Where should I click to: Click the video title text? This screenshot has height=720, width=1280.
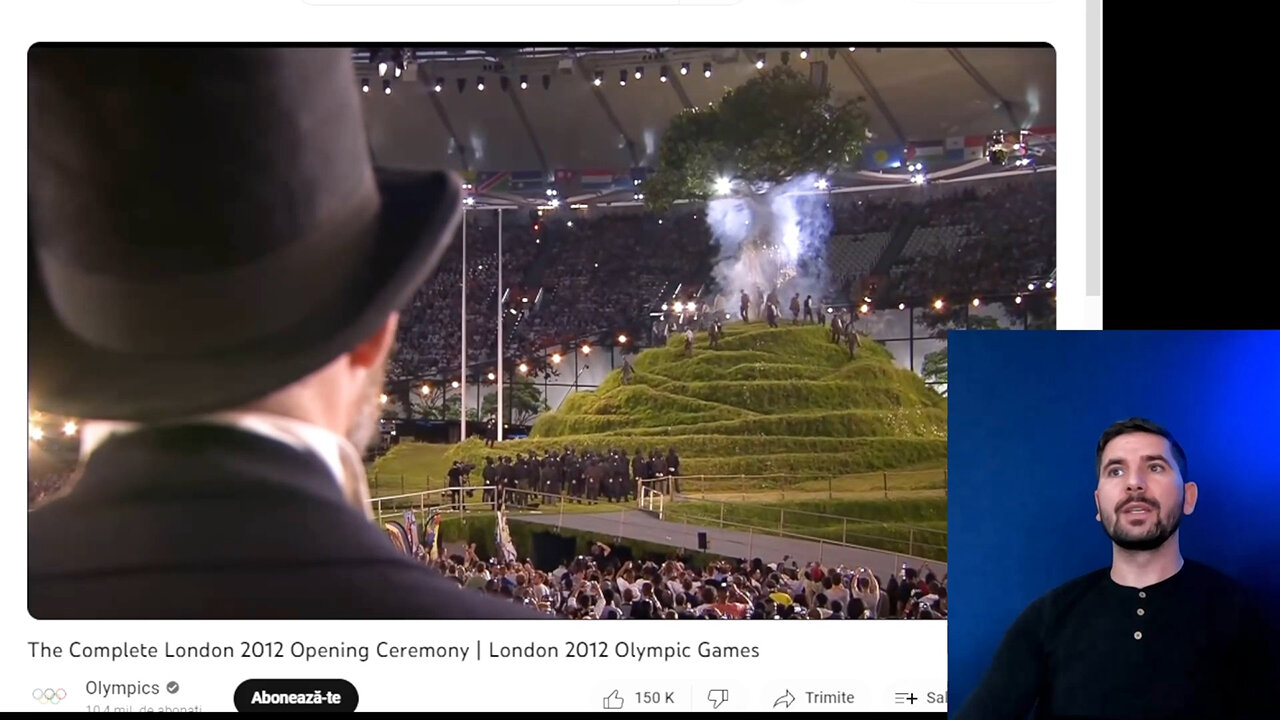[393, 650]
